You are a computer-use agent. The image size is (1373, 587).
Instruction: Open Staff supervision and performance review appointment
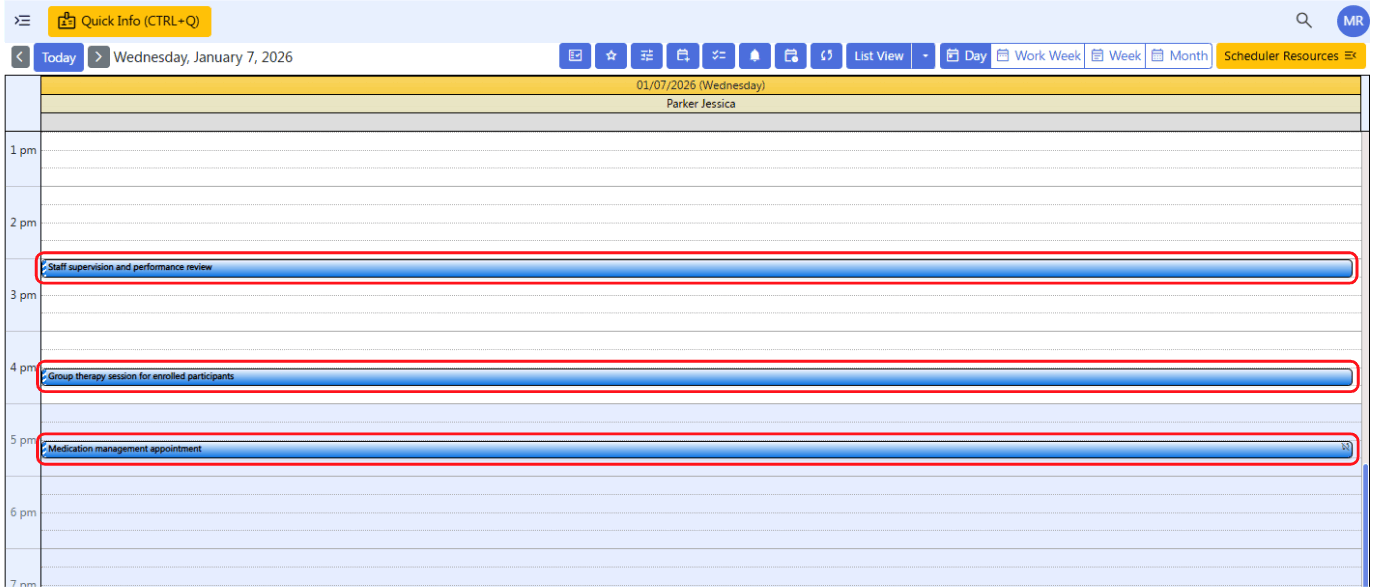click(697, 268)
